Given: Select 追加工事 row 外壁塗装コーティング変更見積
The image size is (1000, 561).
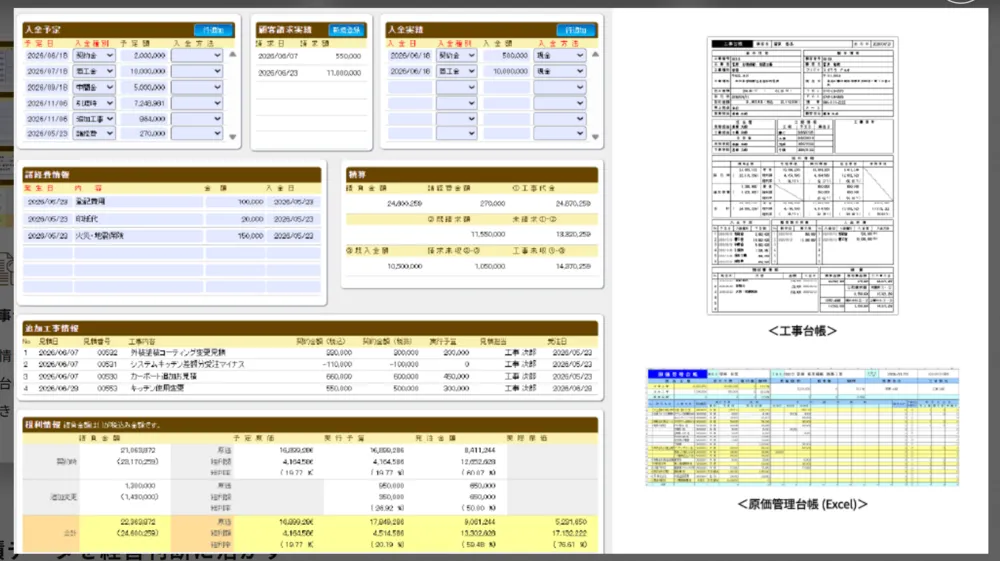Looking at the screenshot, I should click(x=311, y=352).
